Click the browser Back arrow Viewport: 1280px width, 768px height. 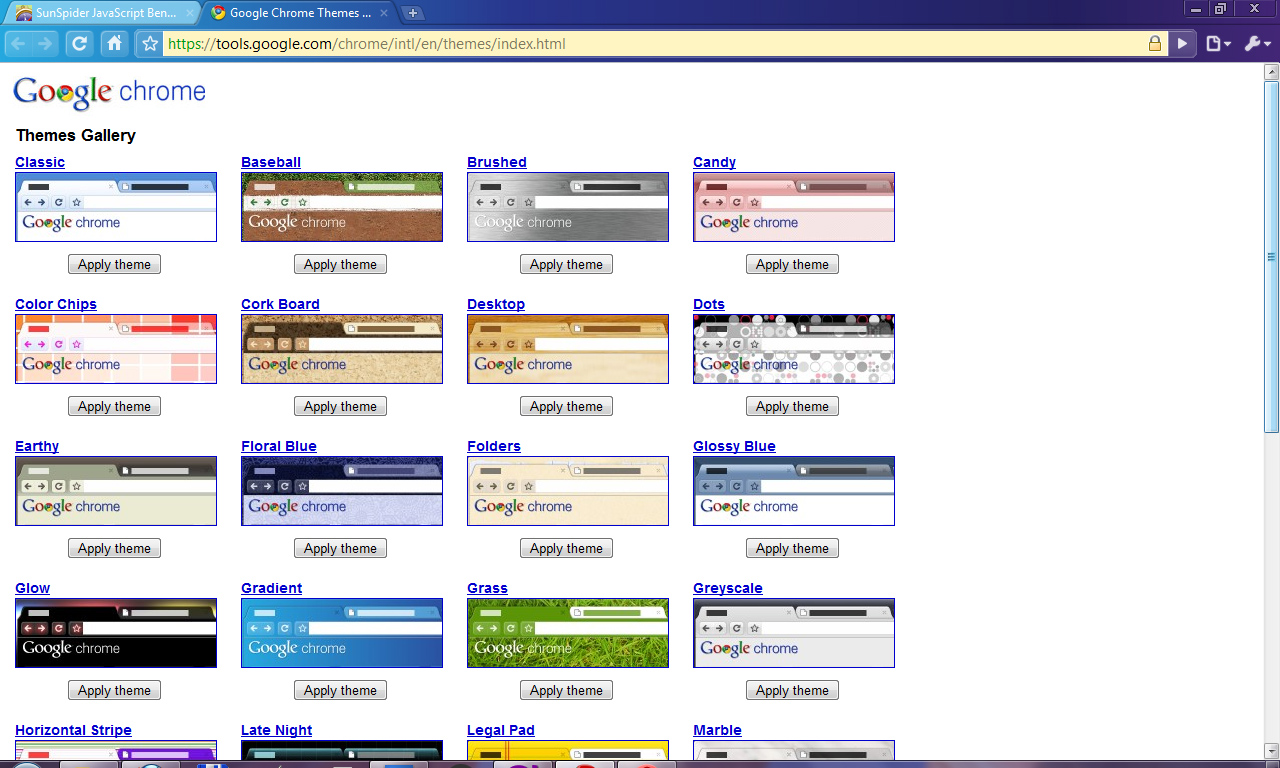pyautogui.click(x=18, y=44)
